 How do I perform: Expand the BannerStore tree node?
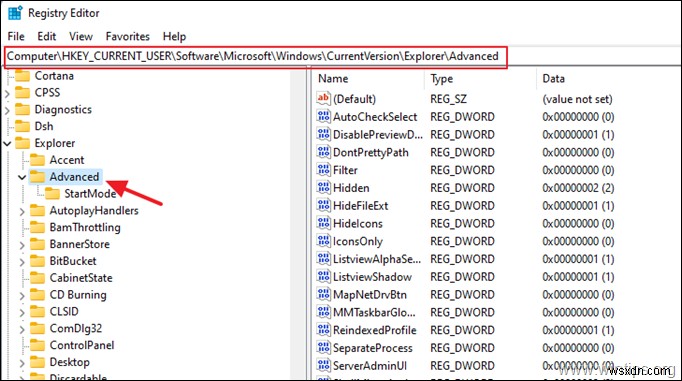point(22,245)
